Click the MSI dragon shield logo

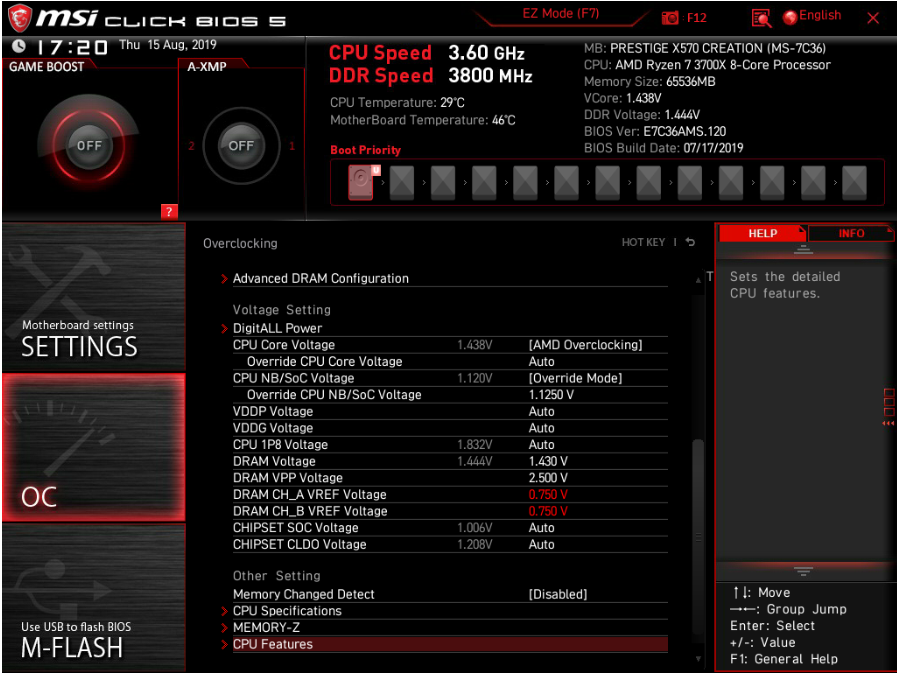pos(19,18)
